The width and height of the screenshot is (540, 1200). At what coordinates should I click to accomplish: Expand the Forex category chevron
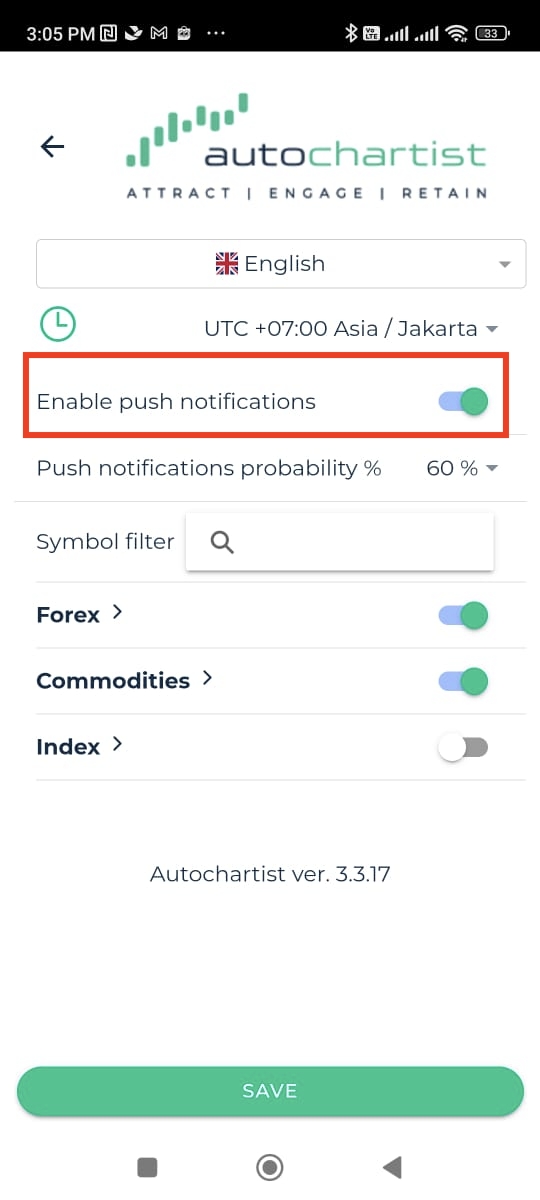tap(118, 612)
